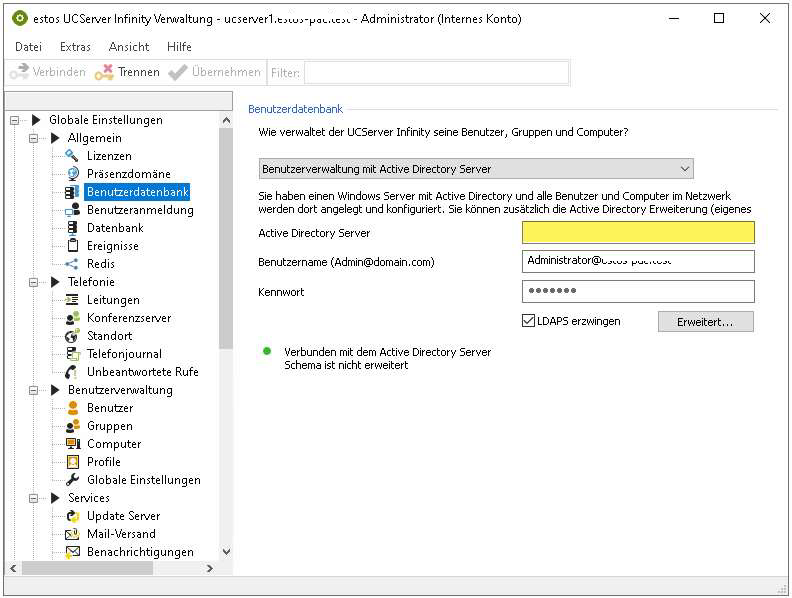Click the tree's horizontal scrollbar thumb

tap(88, 568)
